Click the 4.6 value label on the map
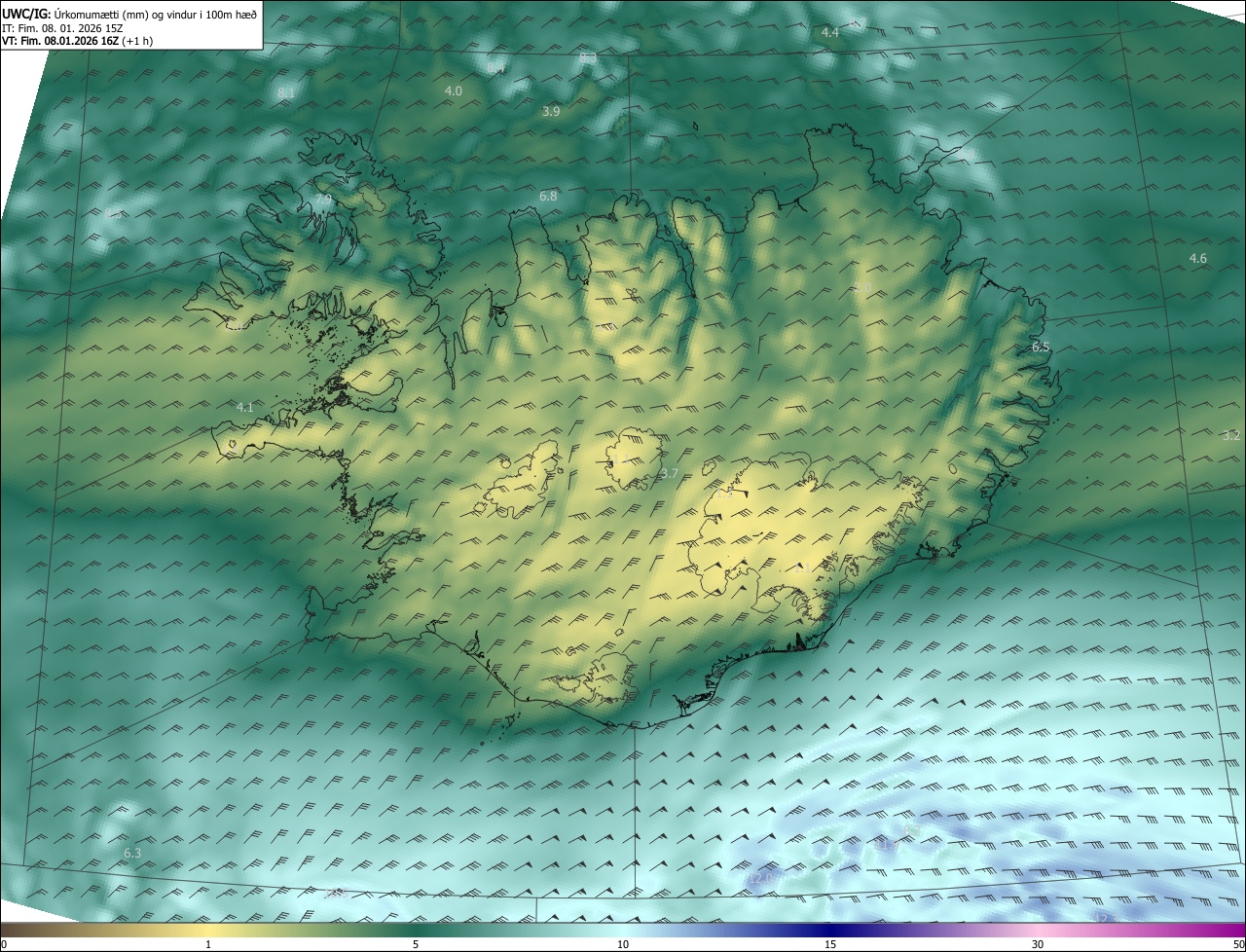Screen dimensions: 1246x952 1198,258
